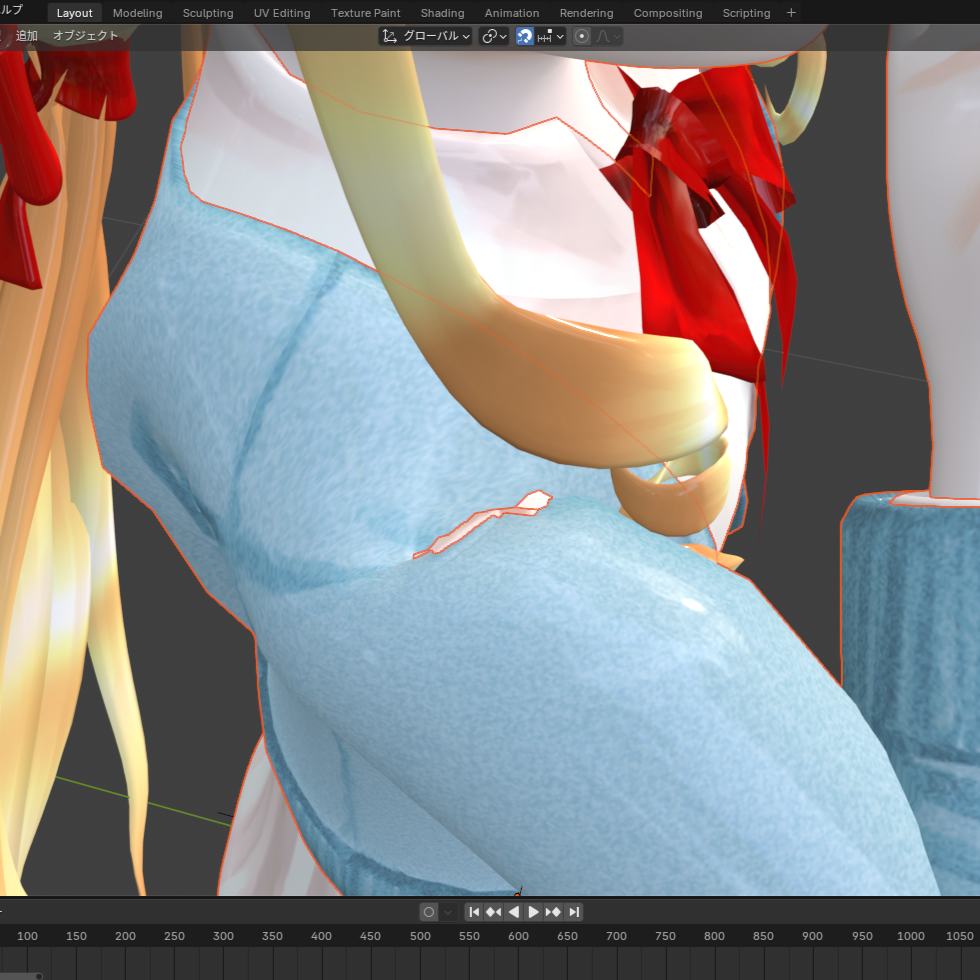
Task: Click frame 750 on timeline ruler
Action: (x=665, y=936)
